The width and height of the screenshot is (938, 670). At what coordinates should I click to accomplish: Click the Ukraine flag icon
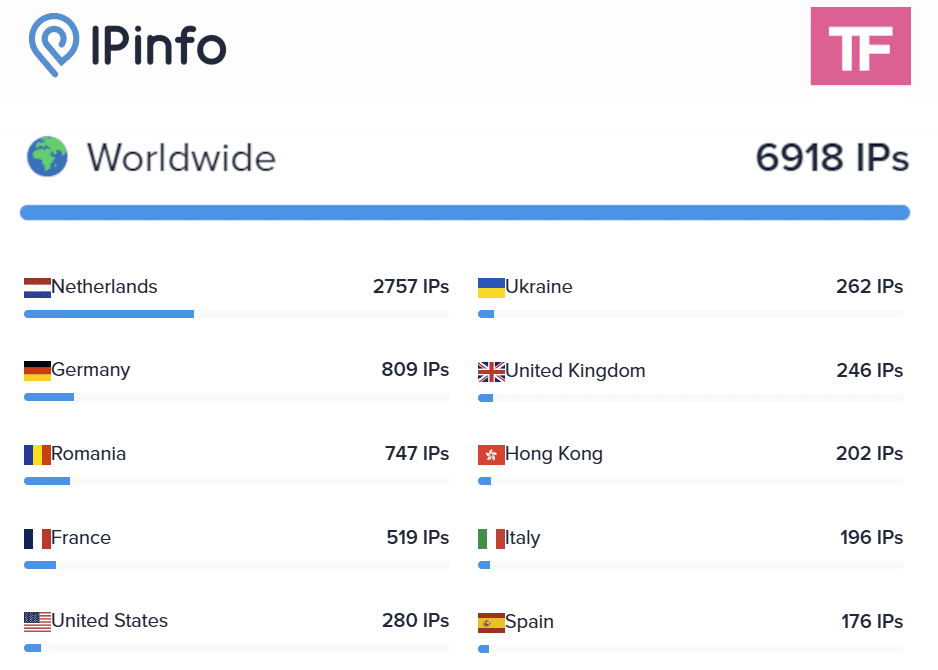[491, 288]
